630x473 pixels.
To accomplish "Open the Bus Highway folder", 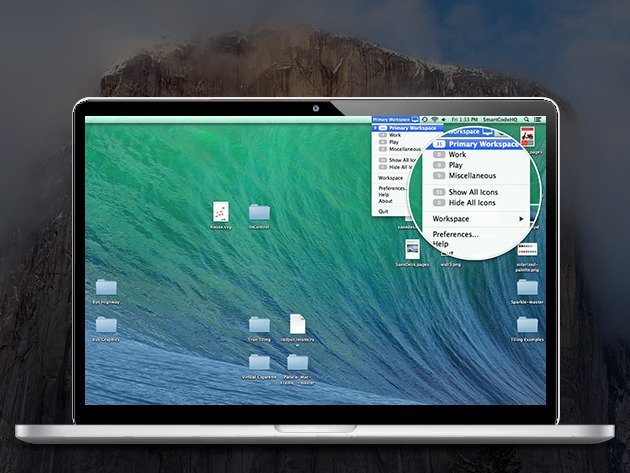I will coord(106,287).
